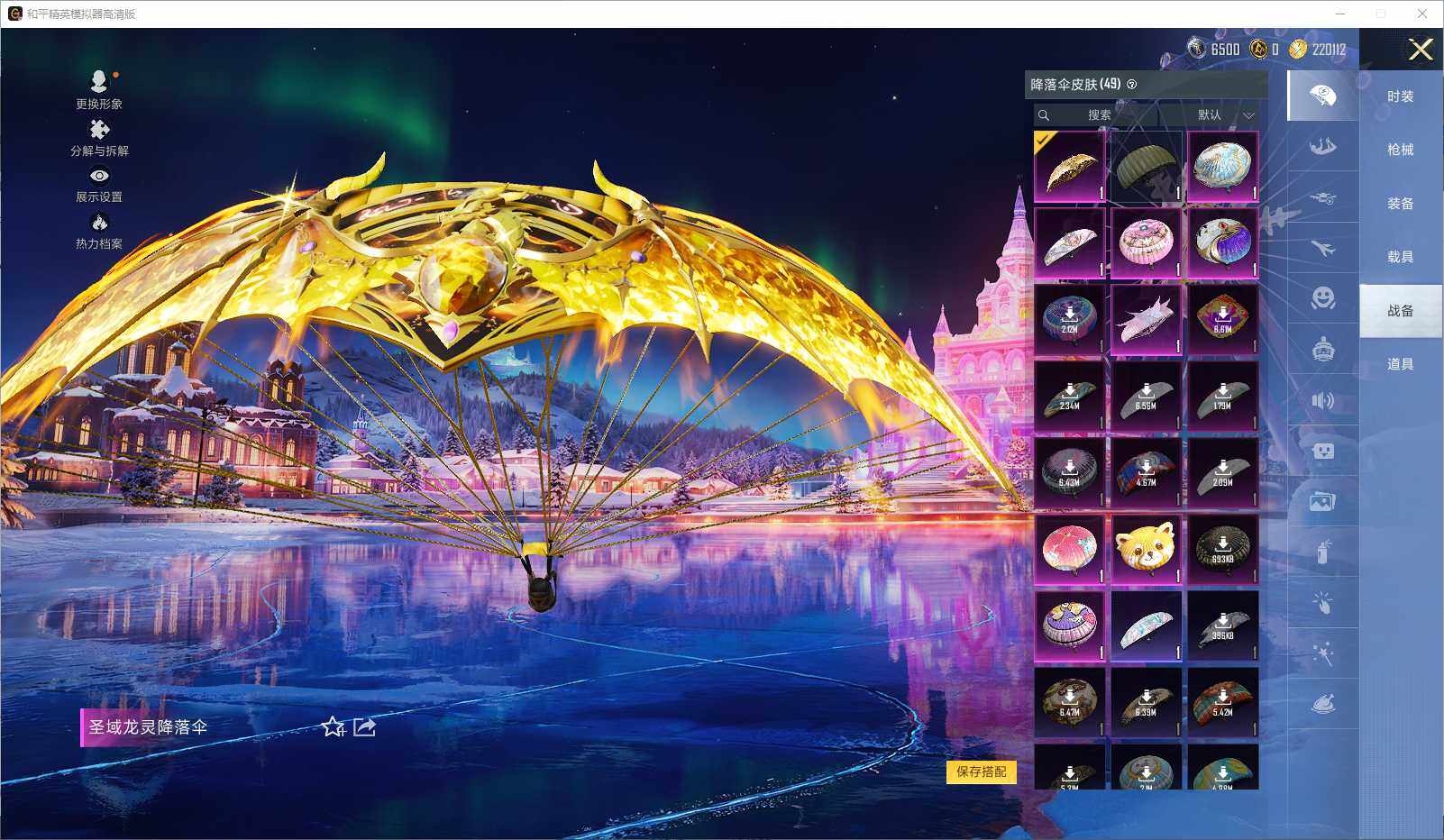This screenshot has width=1444, height=840.
Task: Open 热力档案 flame icon
Action: [x=99, y=223]
